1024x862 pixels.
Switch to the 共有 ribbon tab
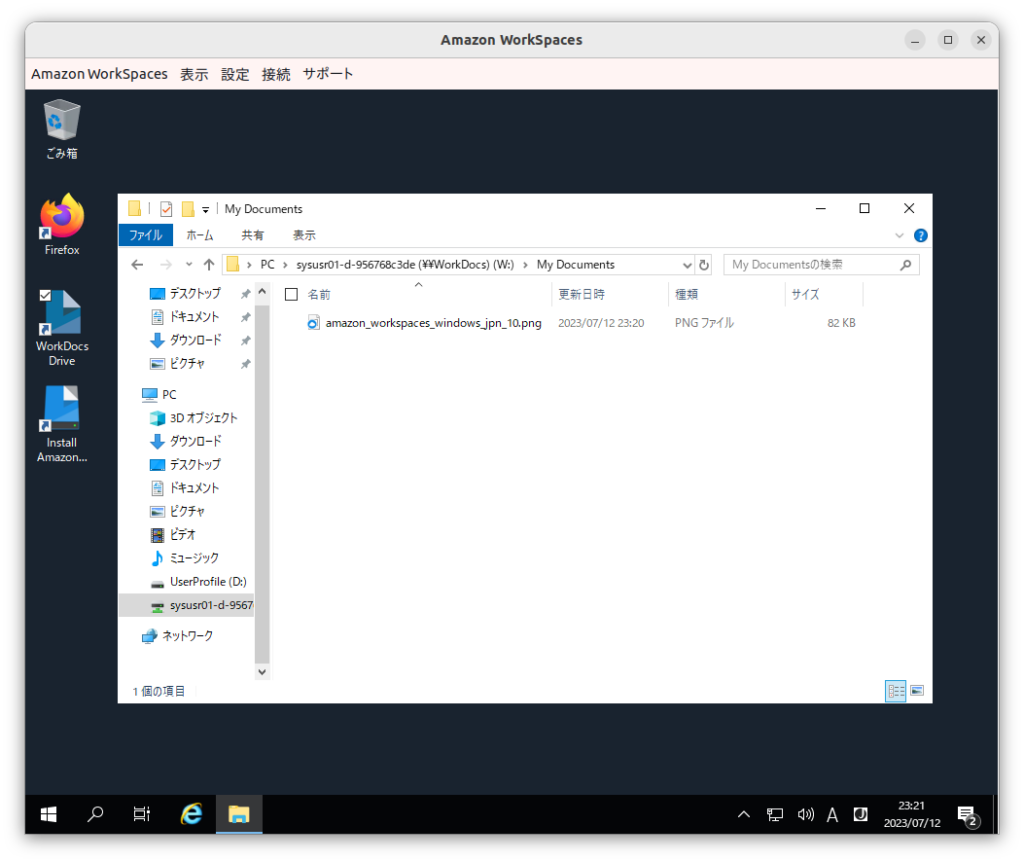pyautogui.click(x=252, y=234)
